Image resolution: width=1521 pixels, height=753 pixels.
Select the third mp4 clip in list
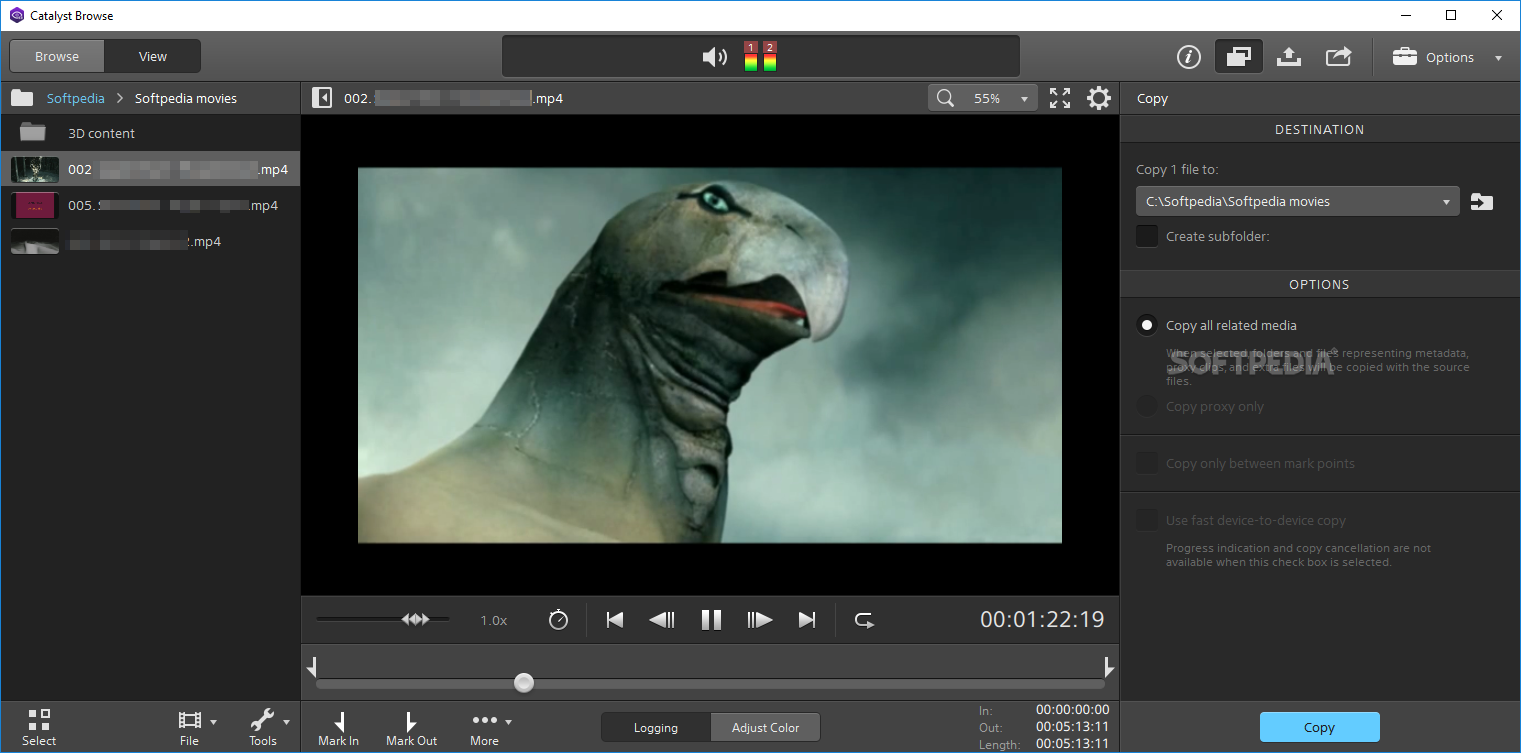click(150, 241)
